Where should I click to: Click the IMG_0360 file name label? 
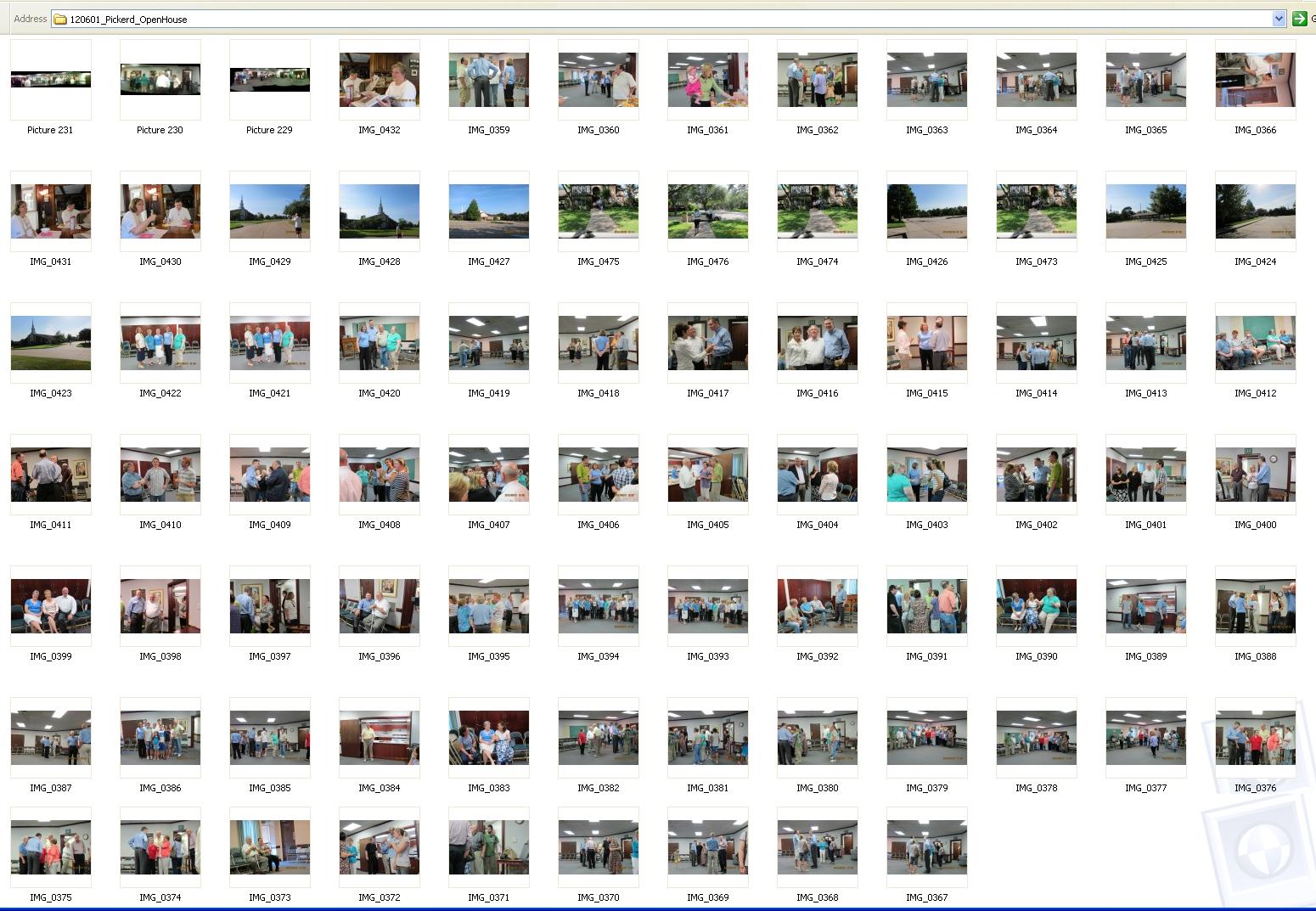click(599, 130)
